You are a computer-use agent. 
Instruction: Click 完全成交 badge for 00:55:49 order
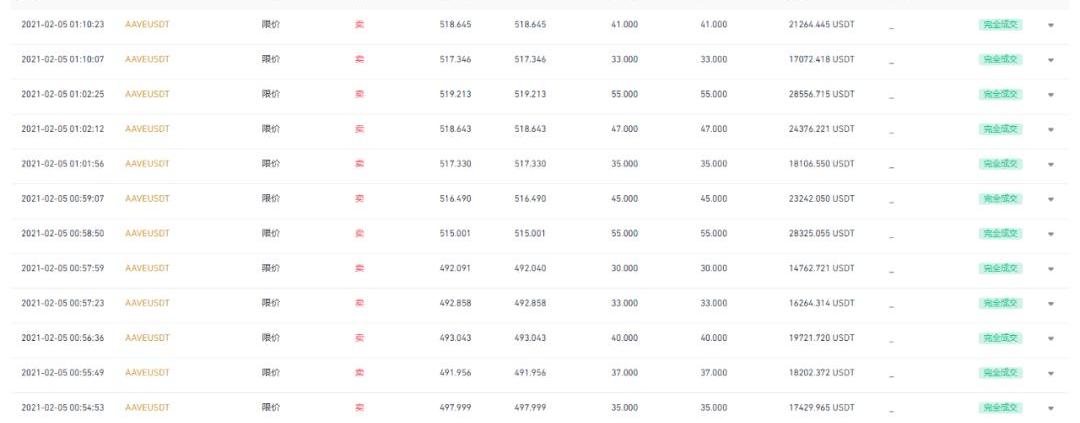[x=999, y=372]
